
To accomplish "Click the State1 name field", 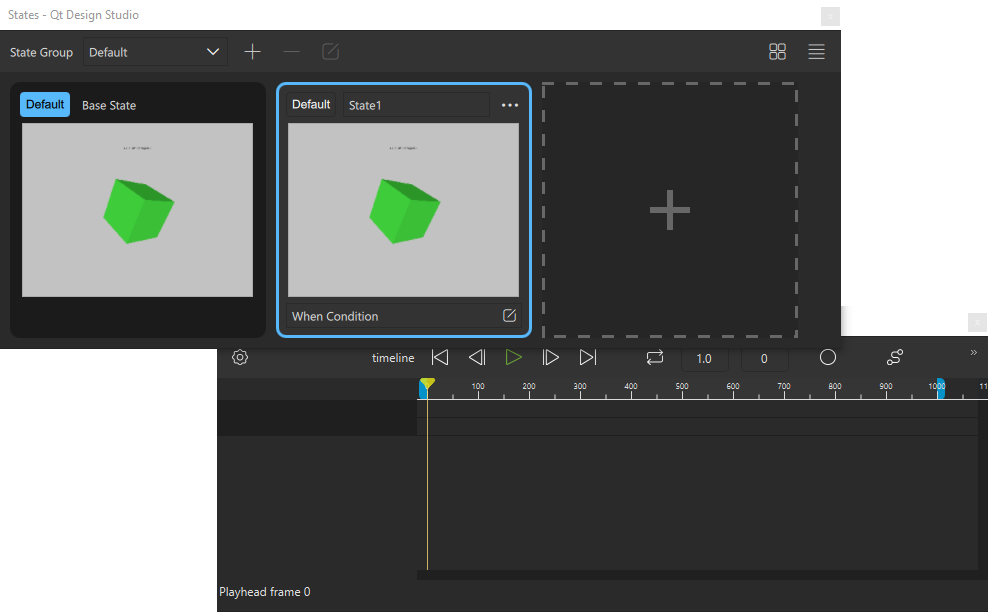I will [415, 105].
